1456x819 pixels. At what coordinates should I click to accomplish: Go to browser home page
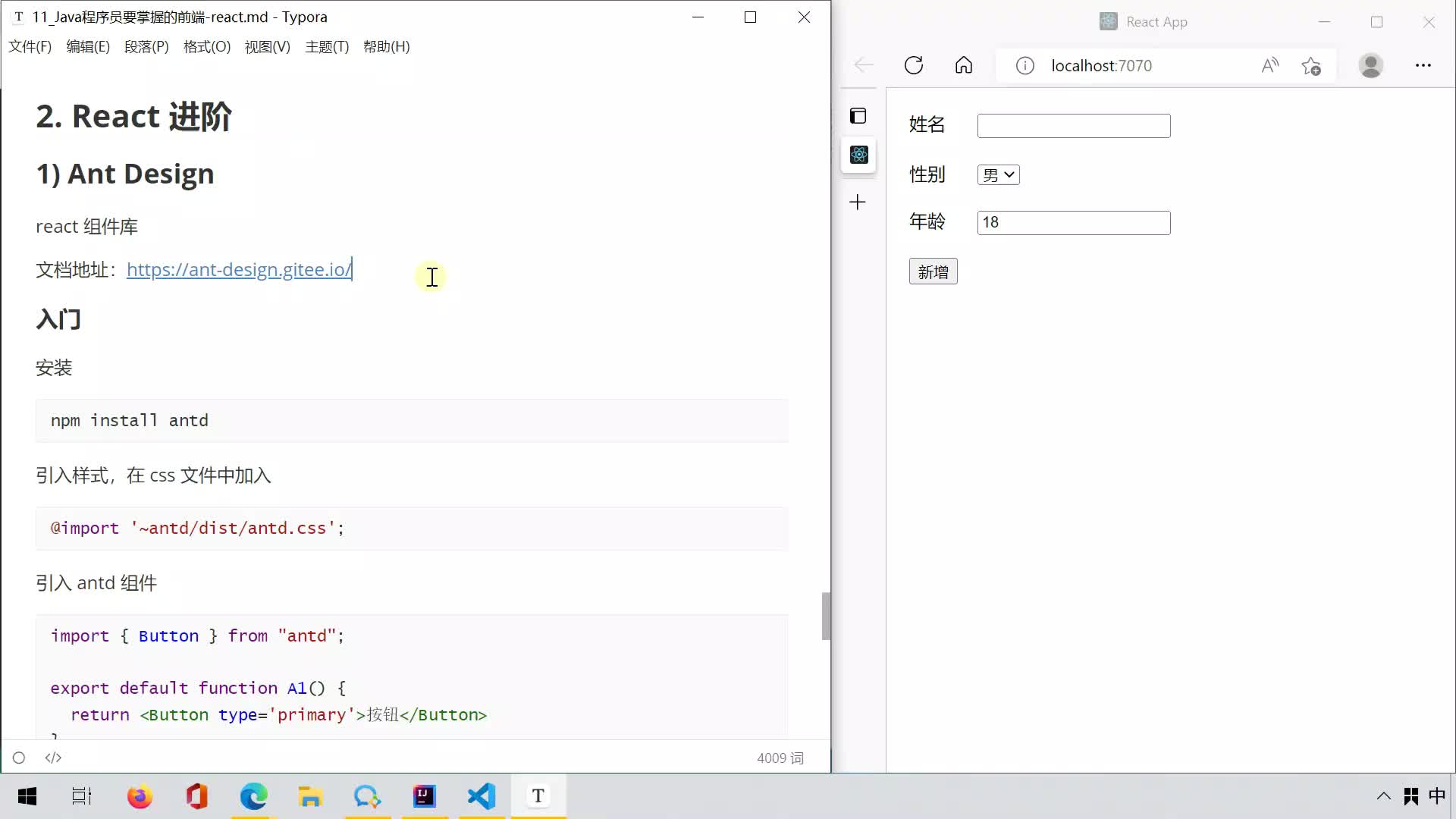(964, 65)
